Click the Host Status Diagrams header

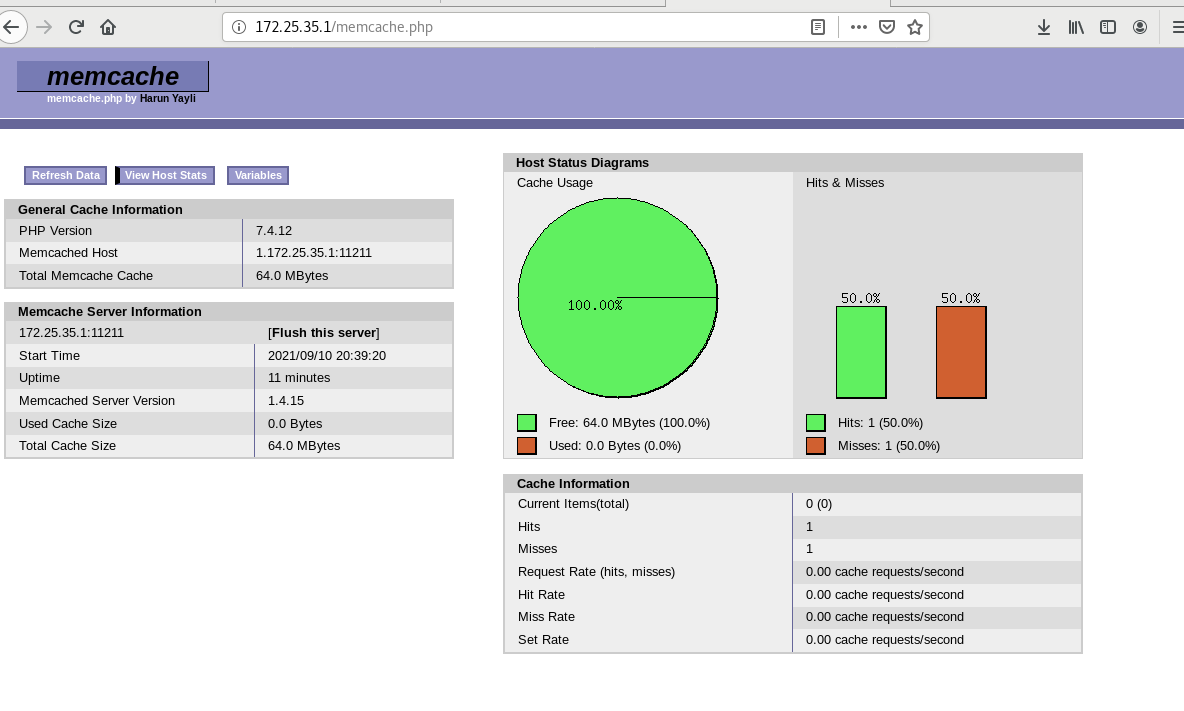(x=793, y=163)
